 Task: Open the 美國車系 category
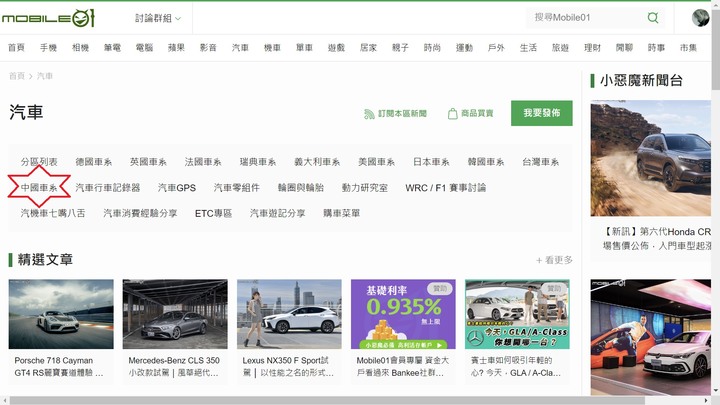coord(377,162)
